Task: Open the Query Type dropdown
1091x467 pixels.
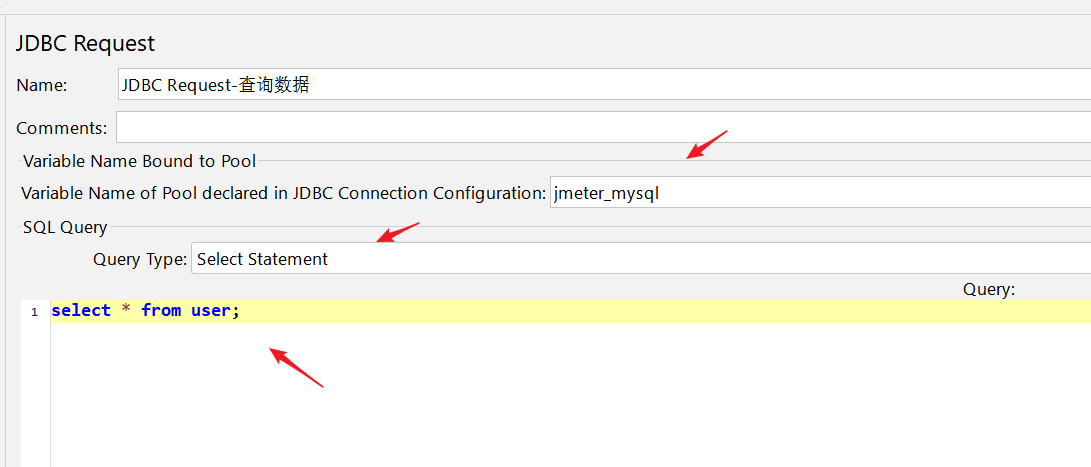Action: point(640,259)
